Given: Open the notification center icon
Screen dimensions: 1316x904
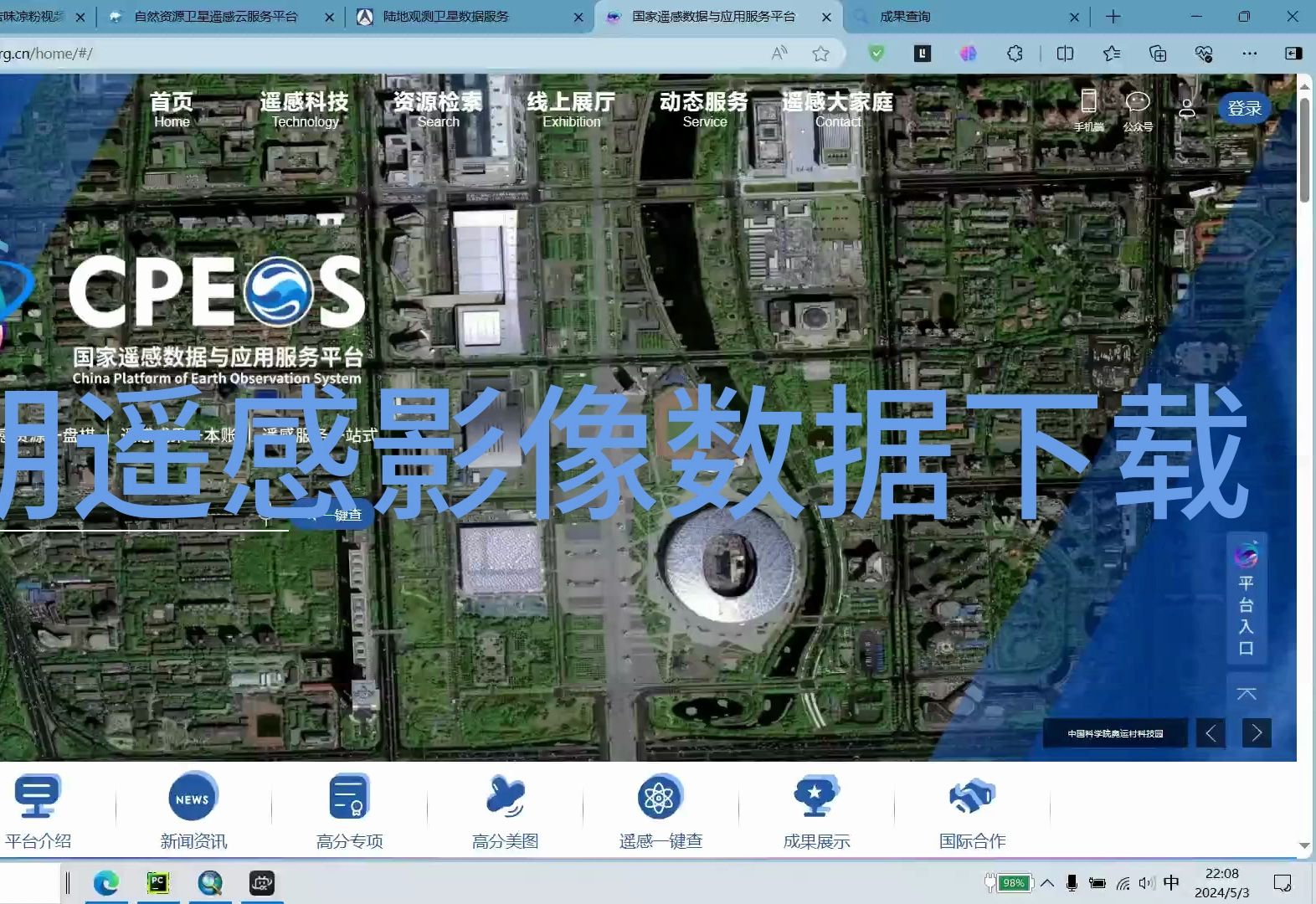Looking at the screenshot, I should tap(1282, 882).
